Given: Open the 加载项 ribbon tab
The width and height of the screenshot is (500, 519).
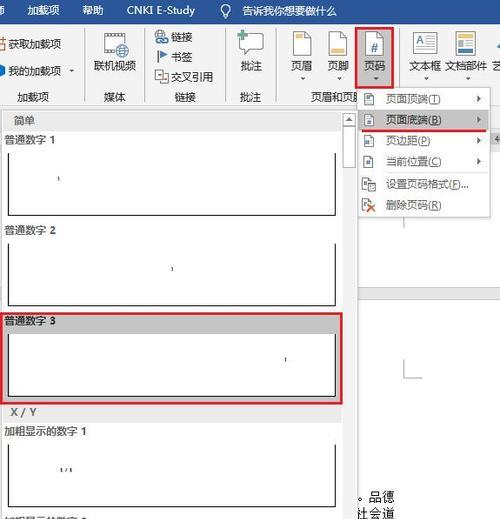Looking at the screenshot, I should click(43, 10).
